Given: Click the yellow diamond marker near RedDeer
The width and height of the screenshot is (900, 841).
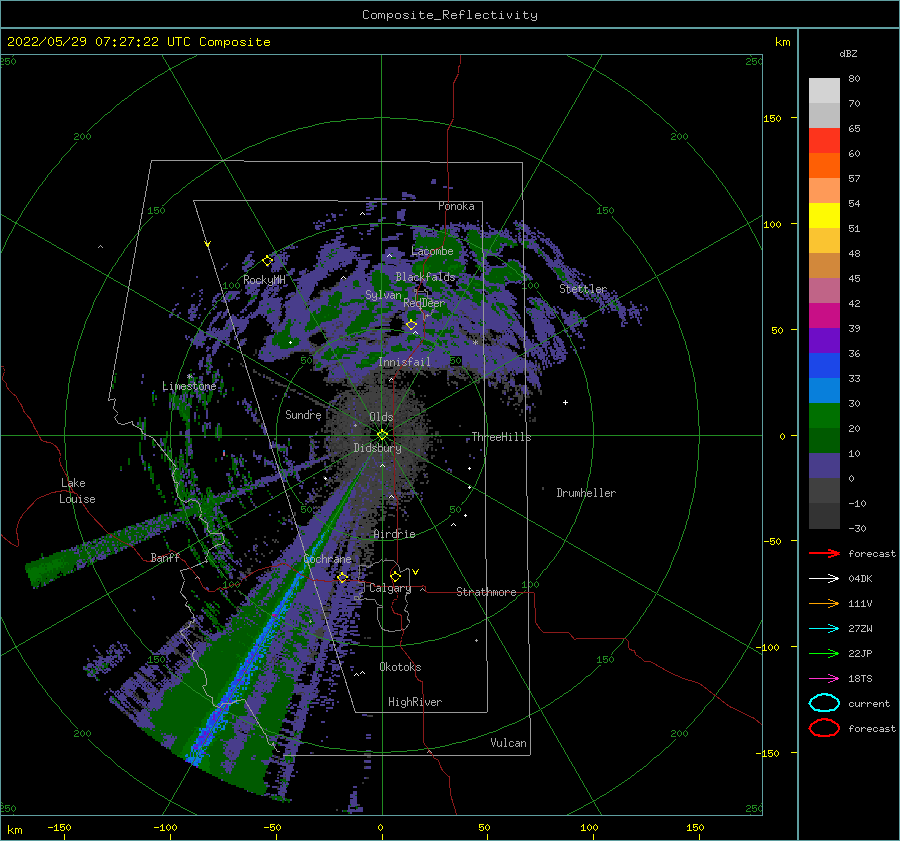Looking at the screenshot, I should [x=412, y=325].
